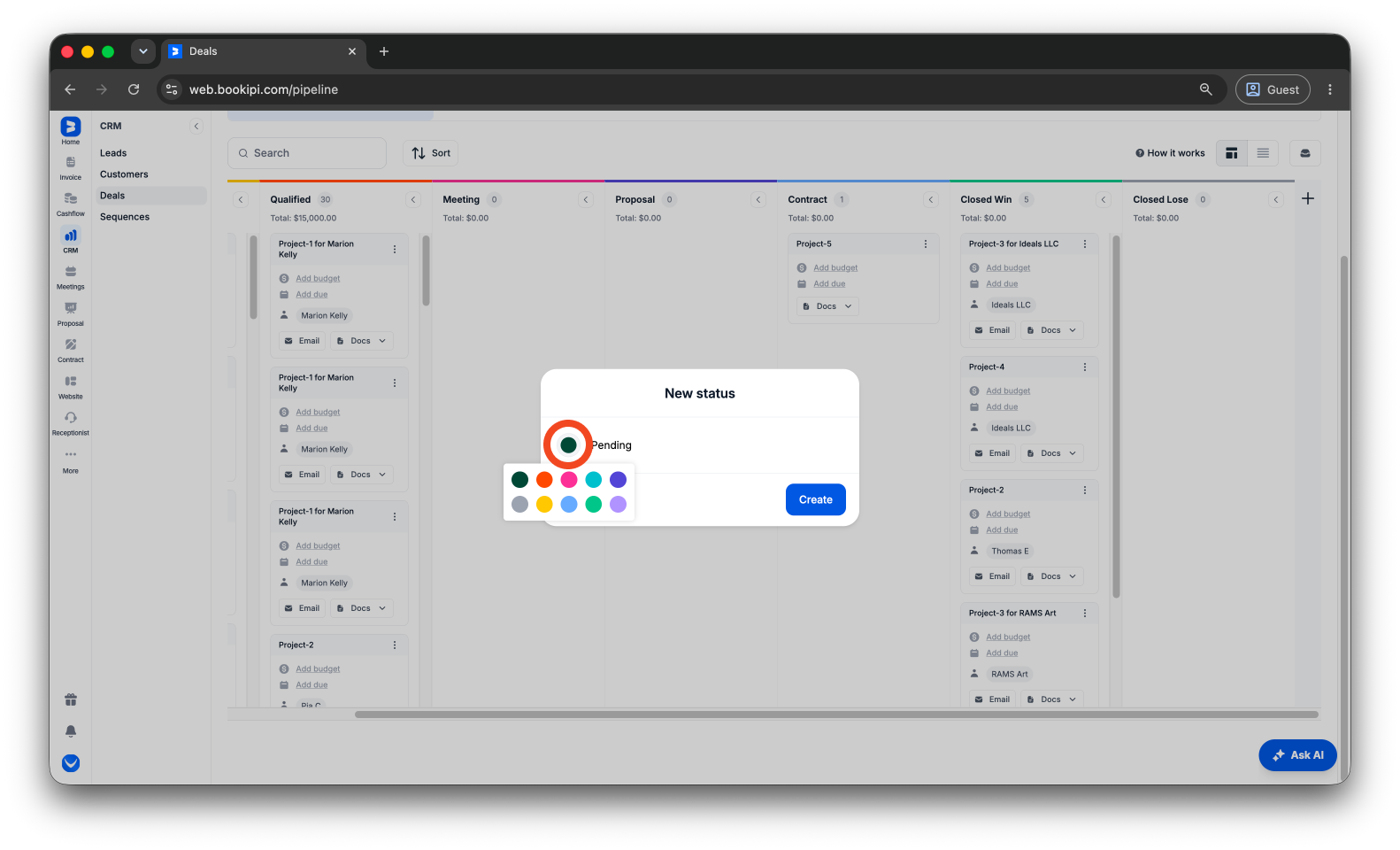Image resolution: width=1400 pixels, height=850 pixels.
Task: Select Deals in CRM menu
Action: point(151,196)
